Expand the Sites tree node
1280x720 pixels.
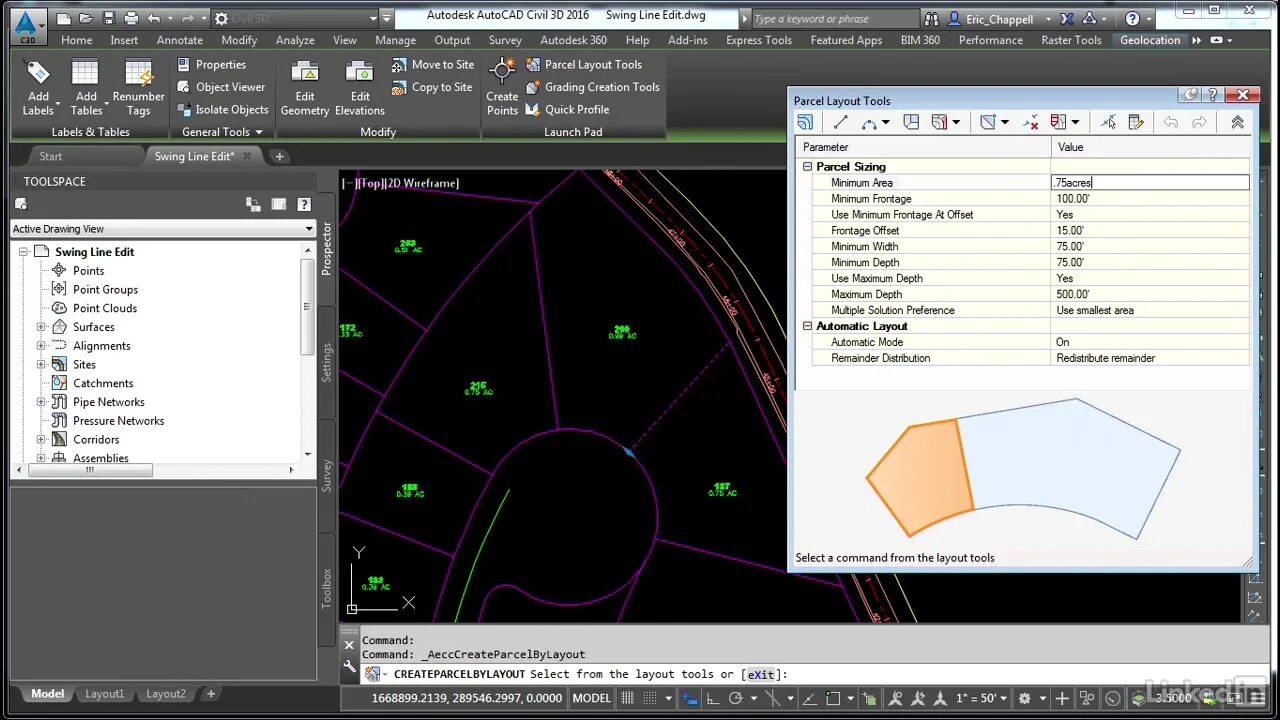[41, 364]
